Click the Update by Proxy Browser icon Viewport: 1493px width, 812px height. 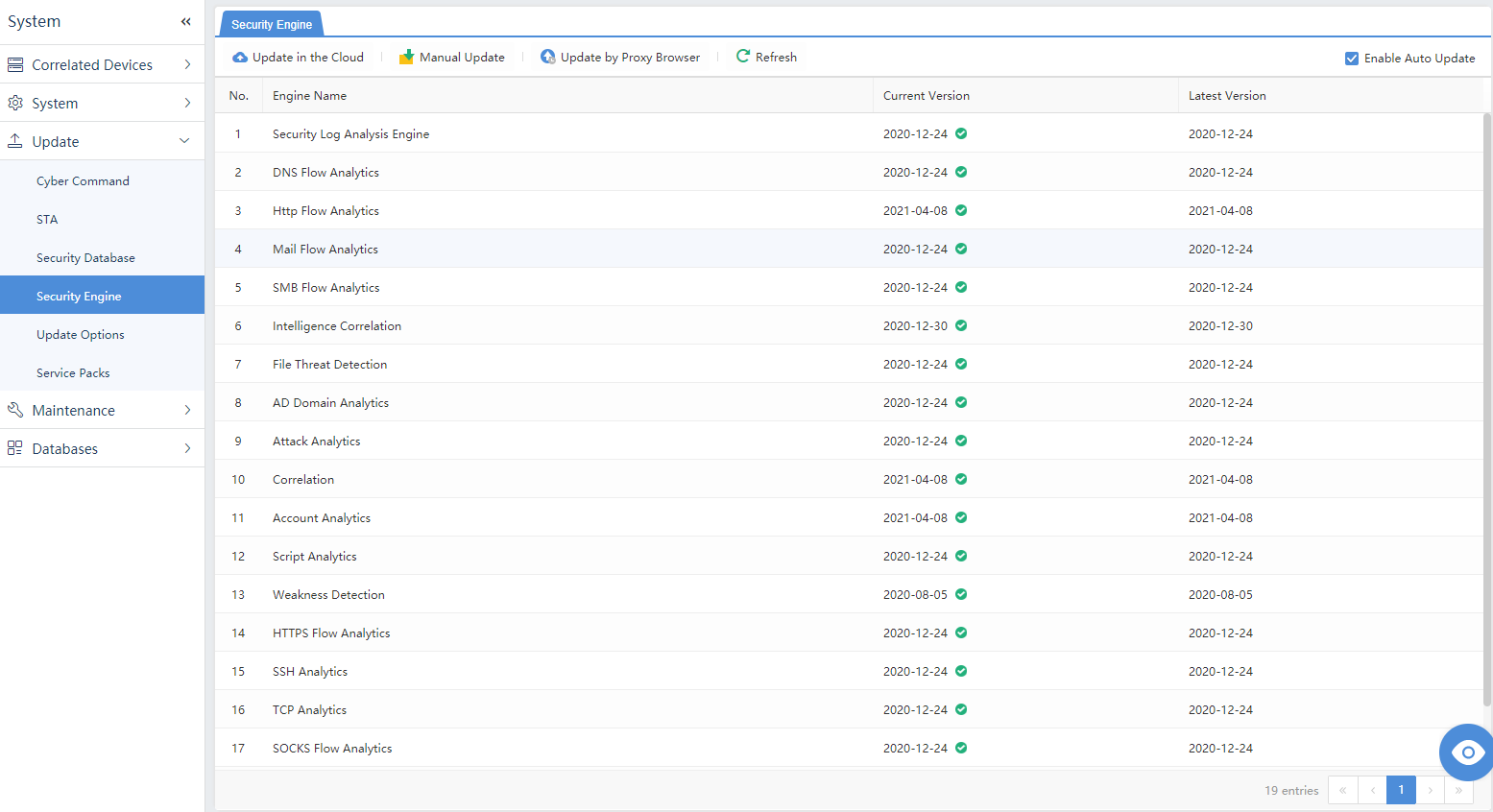coord(547,58)
